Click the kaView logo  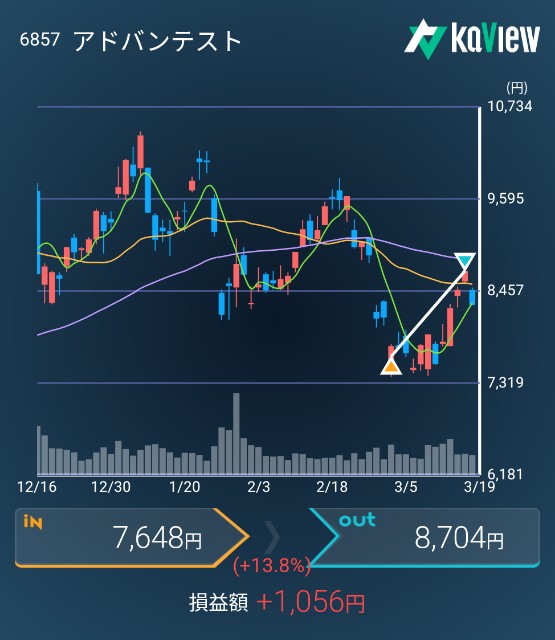coord(472,39)
